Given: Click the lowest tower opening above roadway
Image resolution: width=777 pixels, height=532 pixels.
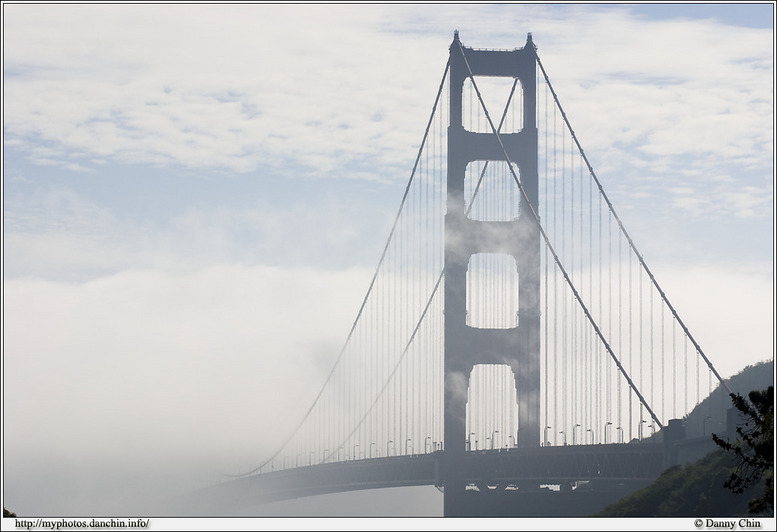Looking at the screenshot, I should click(492, 405).
